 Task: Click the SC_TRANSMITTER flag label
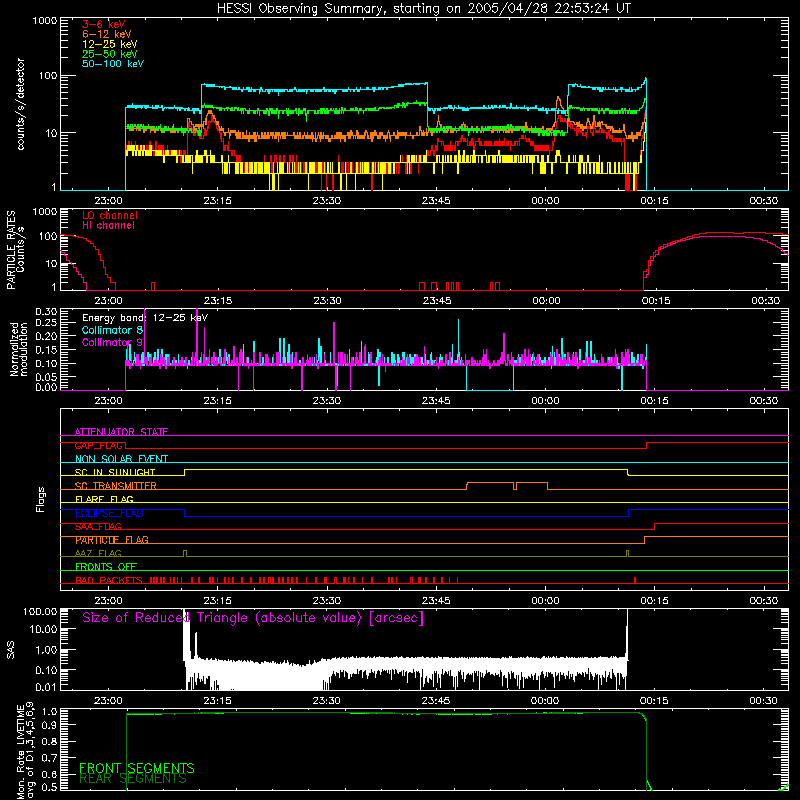(116, 486)
